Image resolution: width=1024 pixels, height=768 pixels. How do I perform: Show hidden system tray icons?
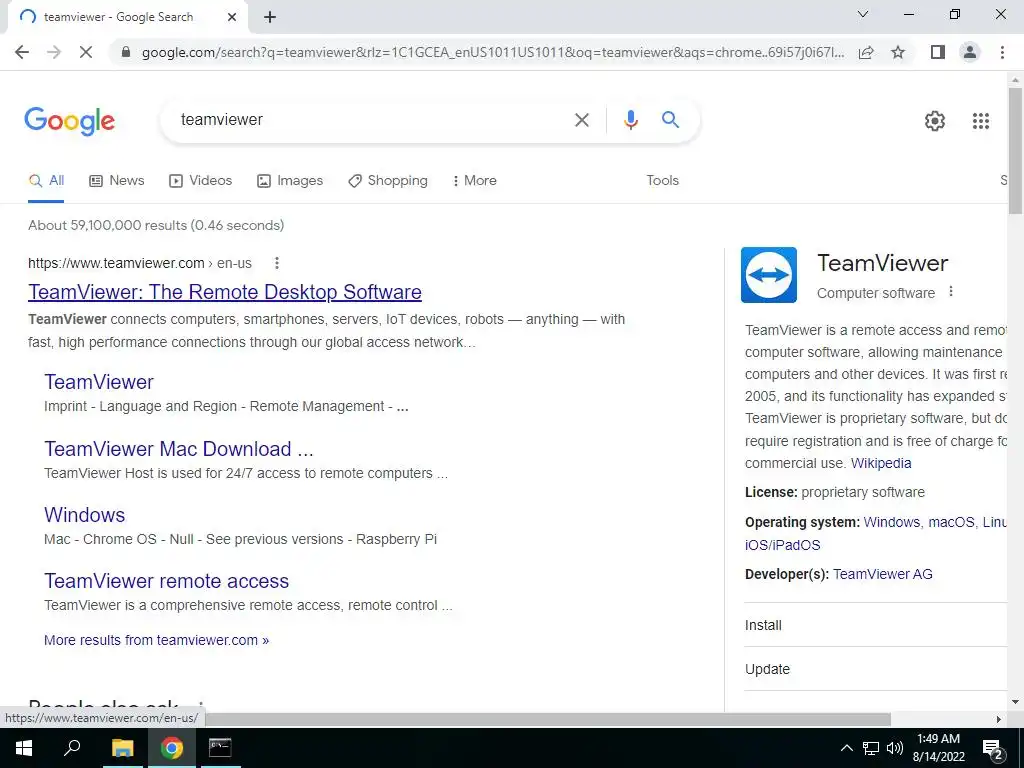click(846, 748)
